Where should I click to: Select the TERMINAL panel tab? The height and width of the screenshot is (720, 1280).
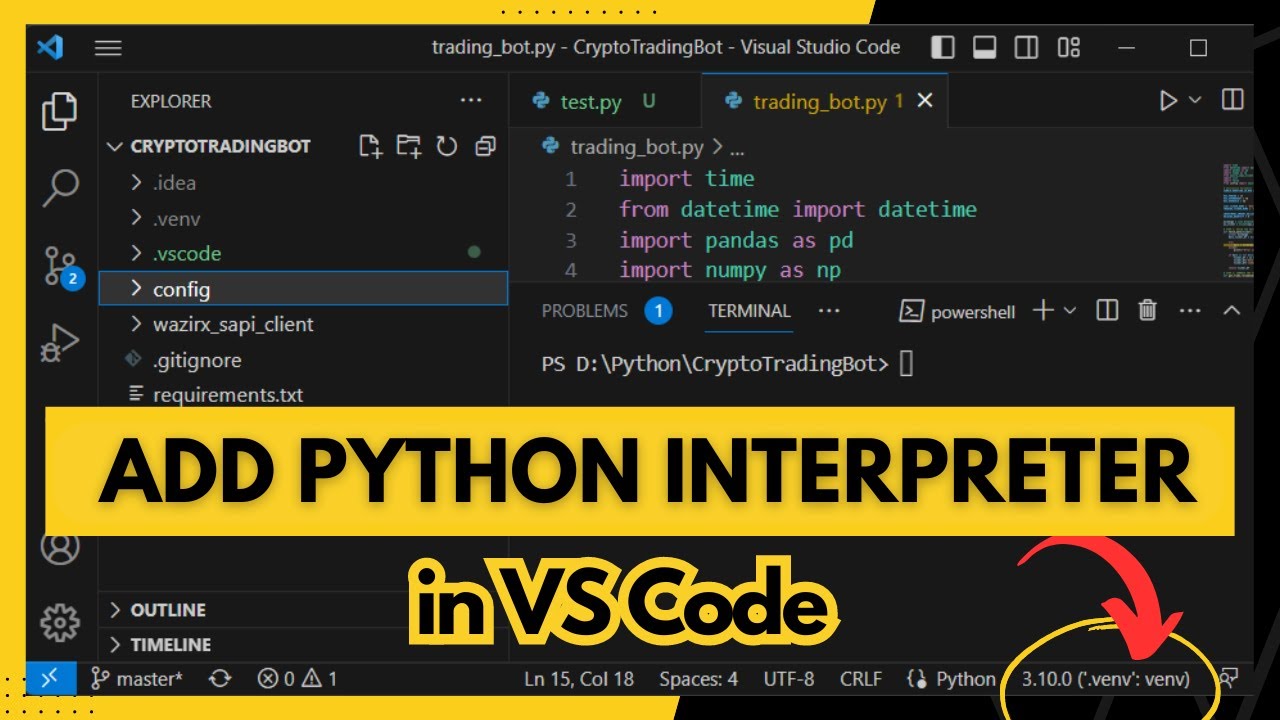749,311
